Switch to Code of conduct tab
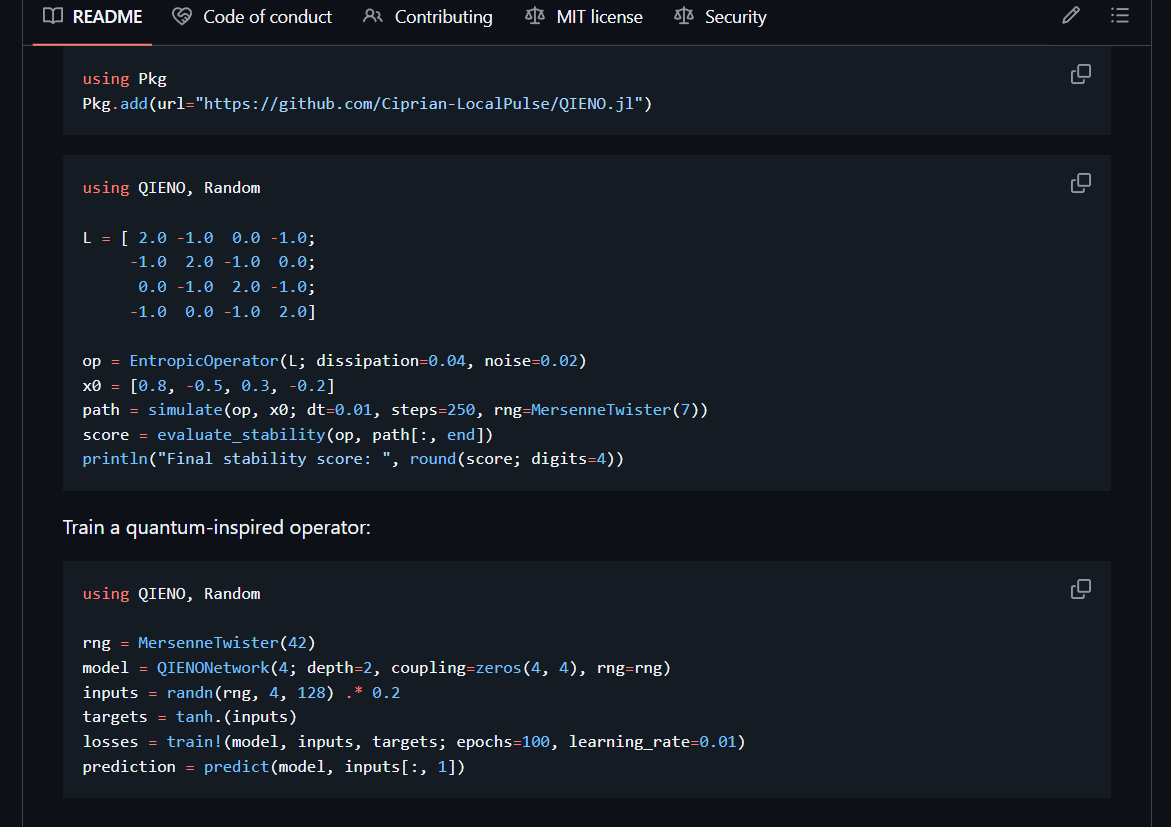 pos(252,16)
